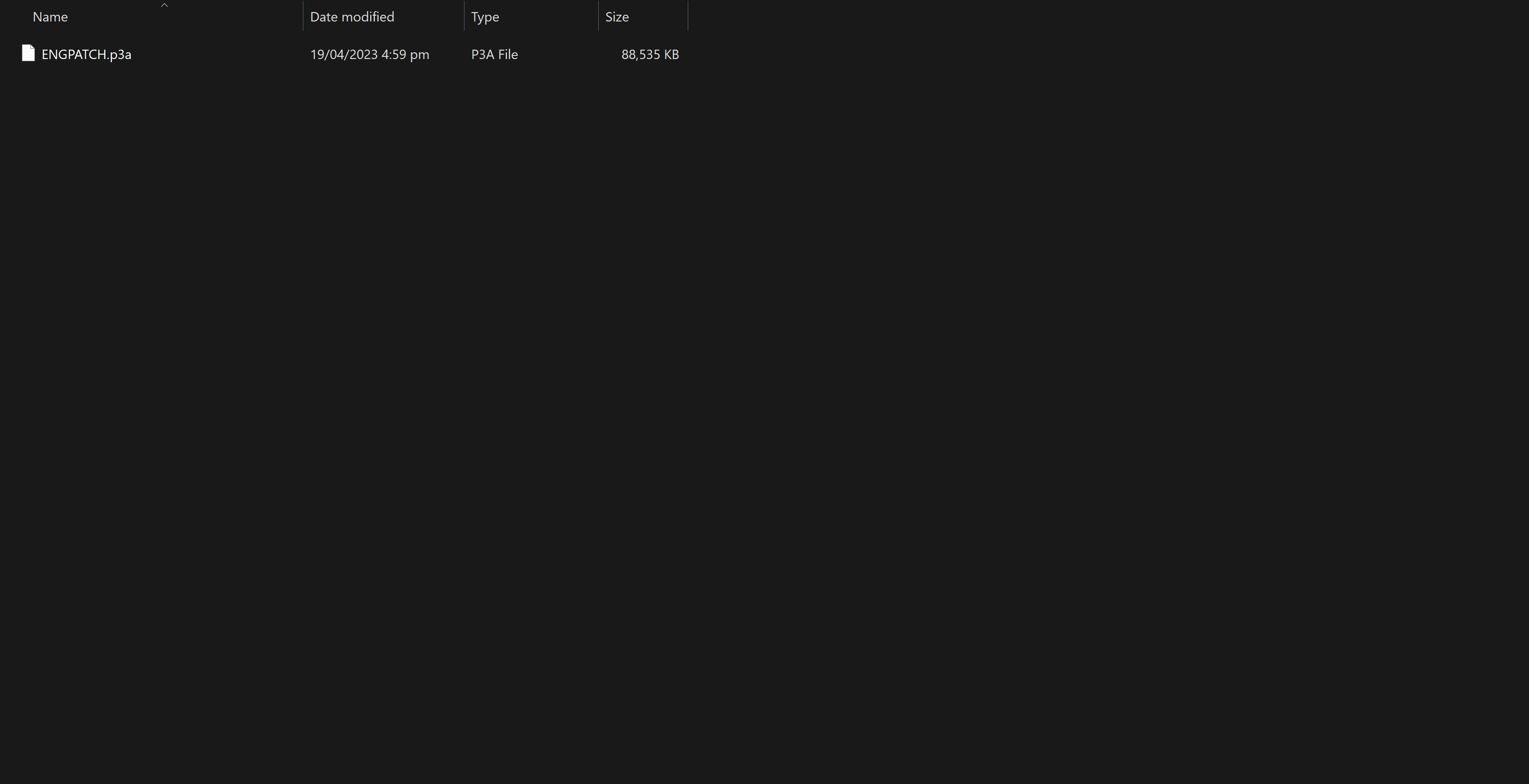Click the sort direction arrow above Name
The height and width of the screenshot is (784, 1529).
164,5
